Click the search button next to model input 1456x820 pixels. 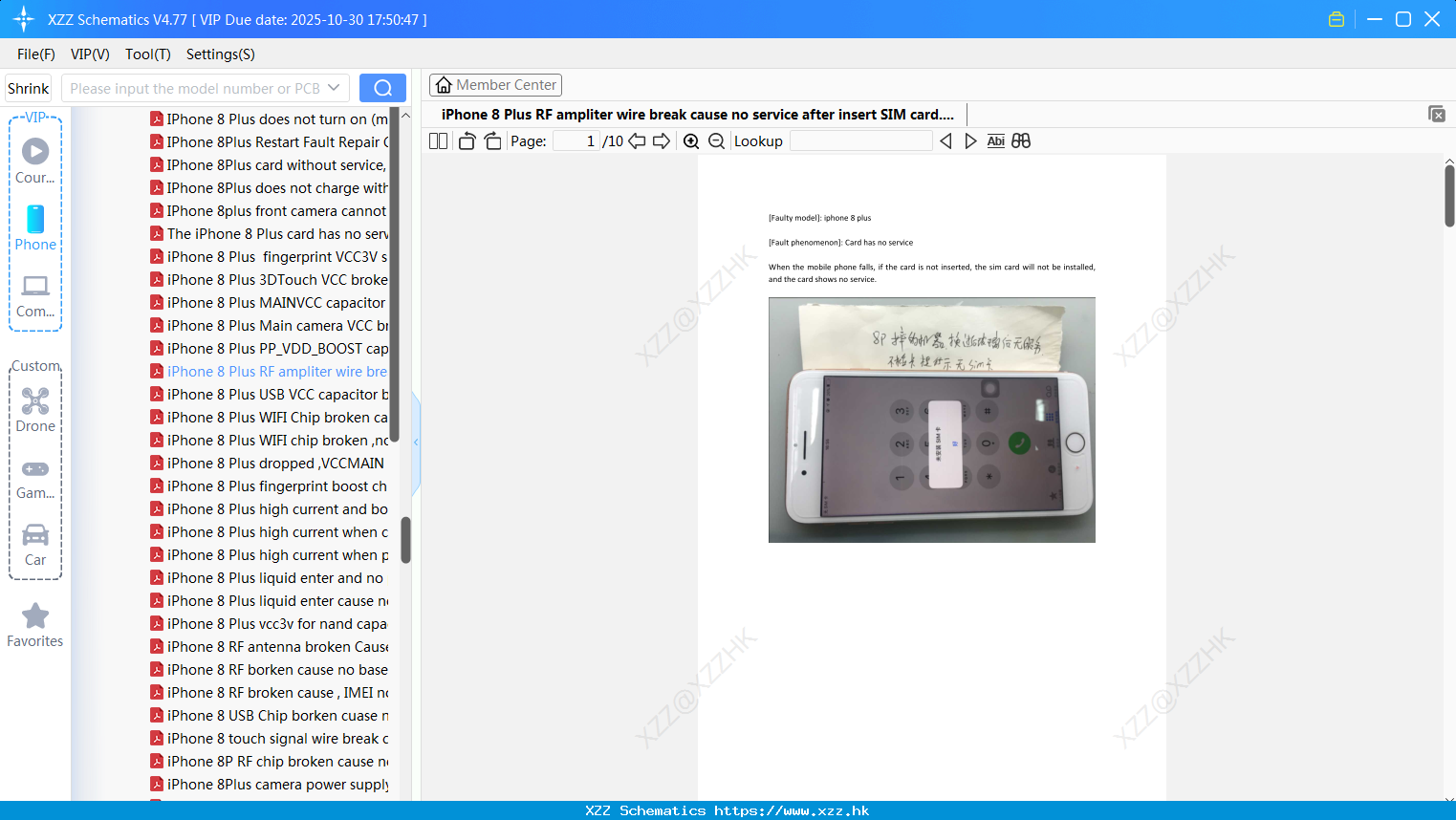click(x=382, y=88)
